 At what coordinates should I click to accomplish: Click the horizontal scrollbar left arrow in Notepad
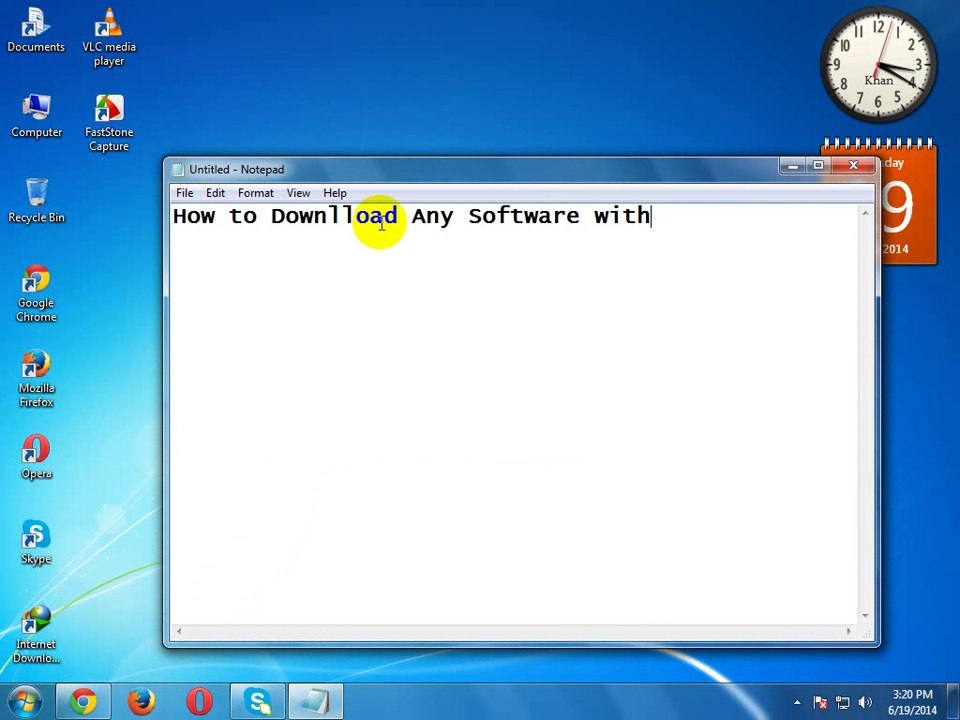179,631
